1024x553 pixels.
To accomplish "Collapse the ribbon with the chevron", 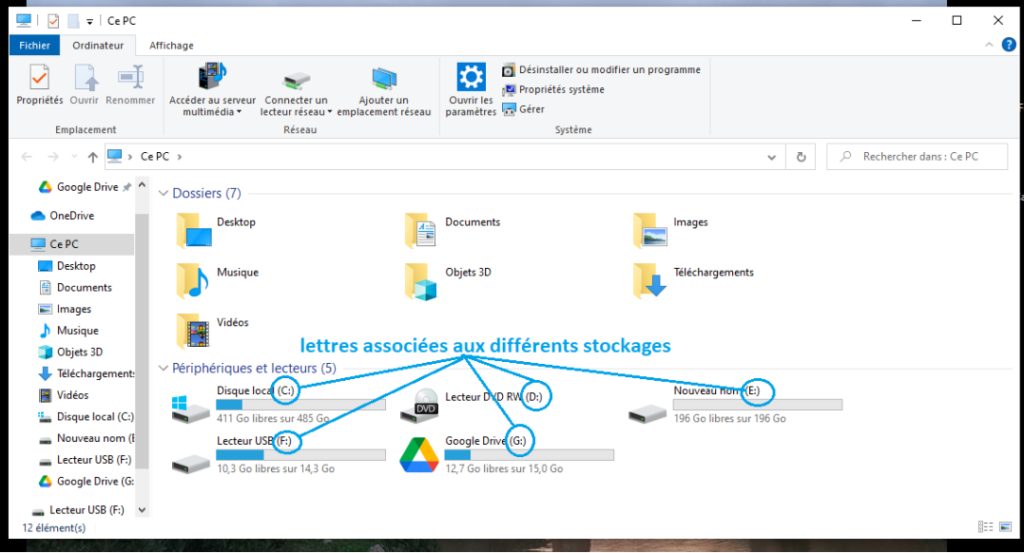I will (989, 44).
